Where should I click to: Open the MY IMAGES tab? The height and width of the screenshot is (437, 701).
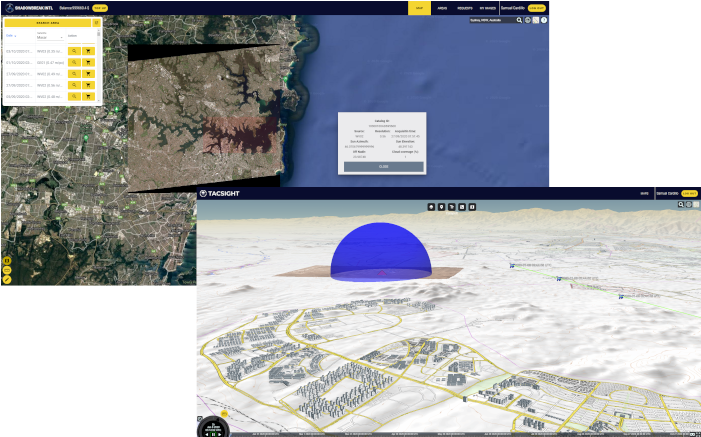tap(487, 8)
